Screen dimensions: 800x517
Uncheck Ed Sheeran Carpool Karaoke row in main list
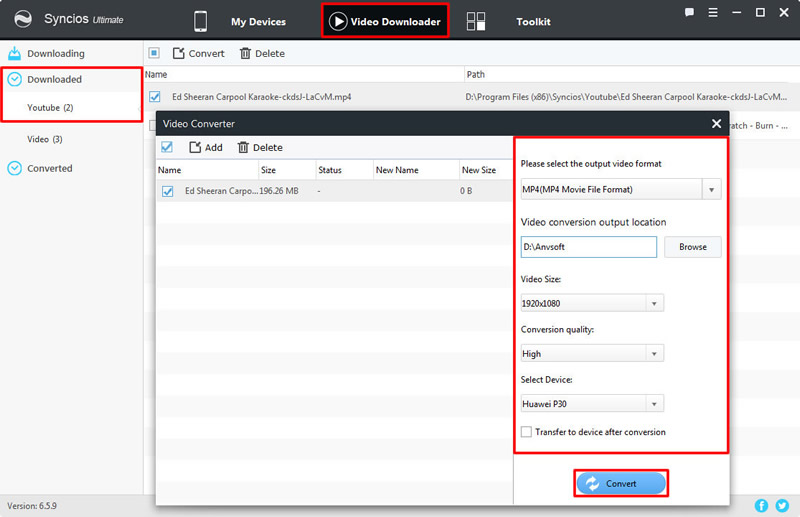(155, 96)
